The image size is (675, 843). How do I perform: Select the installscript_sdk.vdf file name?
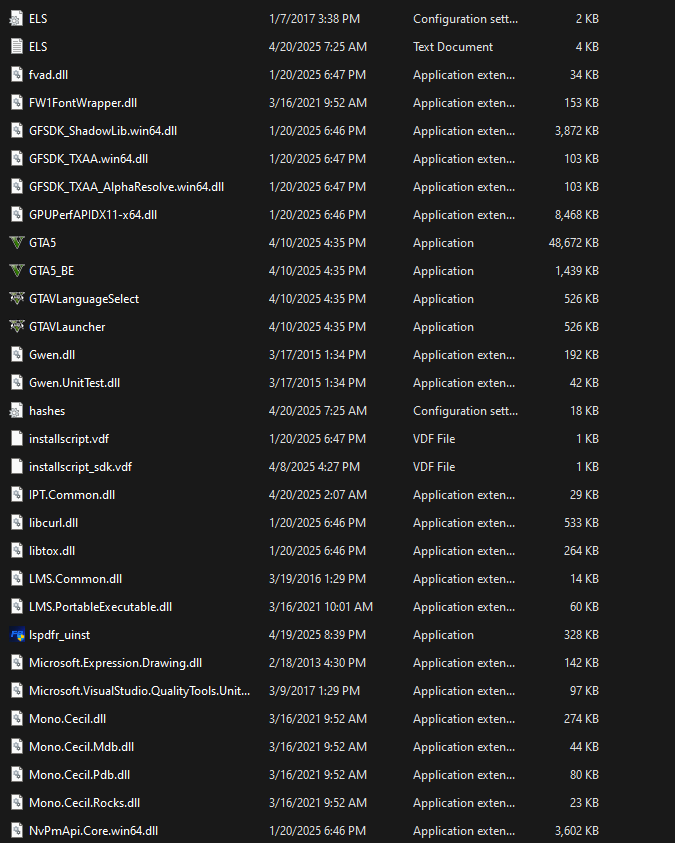pyautogui.click(x=81, y=467)
